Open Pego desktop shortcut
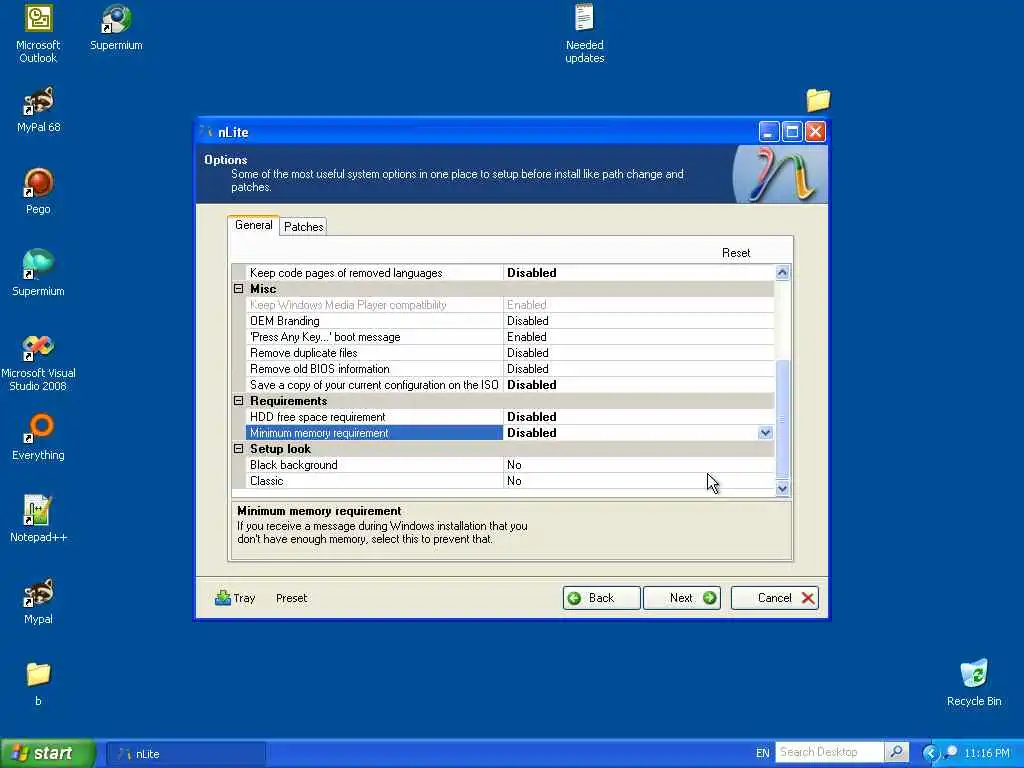This screenshot has width=1024, height=768. (38, 191)
